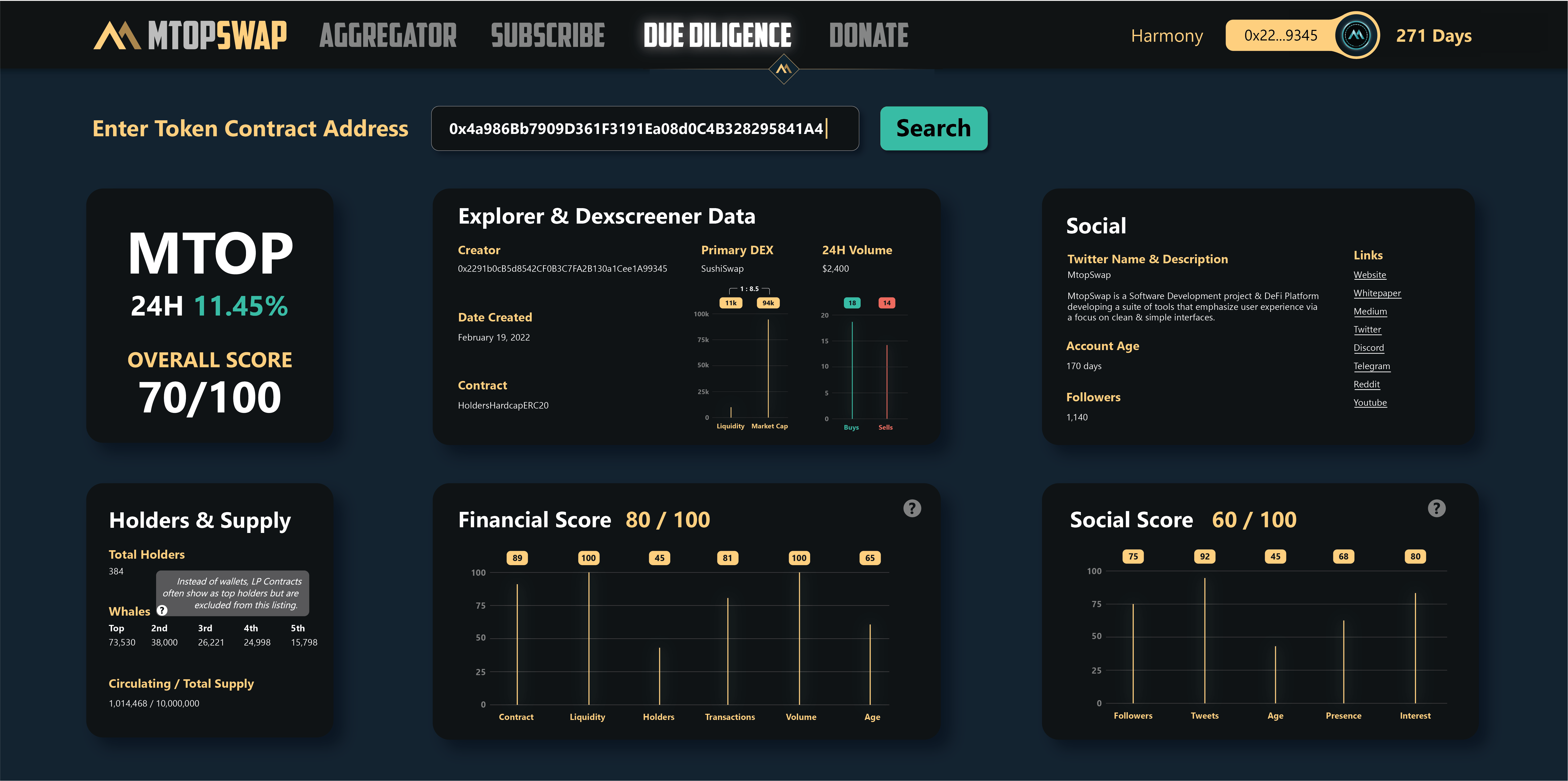
Task: Click the Social Score help icon
Action: click(x=1437, y=508)
